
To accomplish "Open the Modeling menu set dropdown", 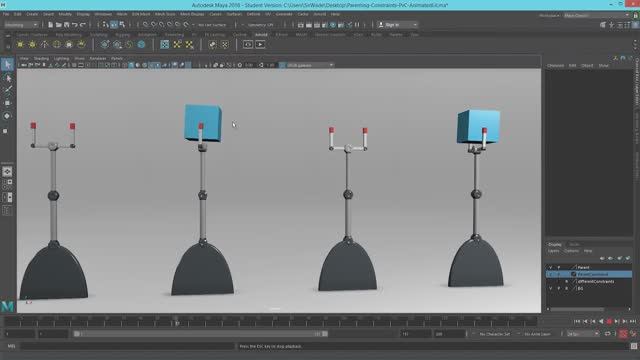I will pos(21,25).
